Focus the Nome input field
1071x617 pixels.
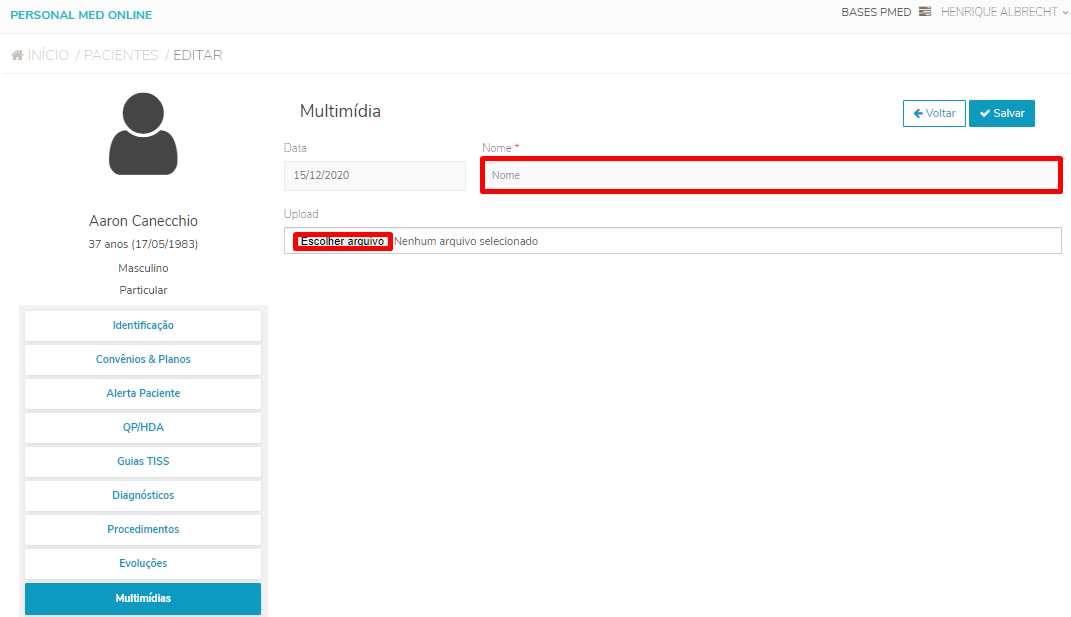tap(771, 176)
